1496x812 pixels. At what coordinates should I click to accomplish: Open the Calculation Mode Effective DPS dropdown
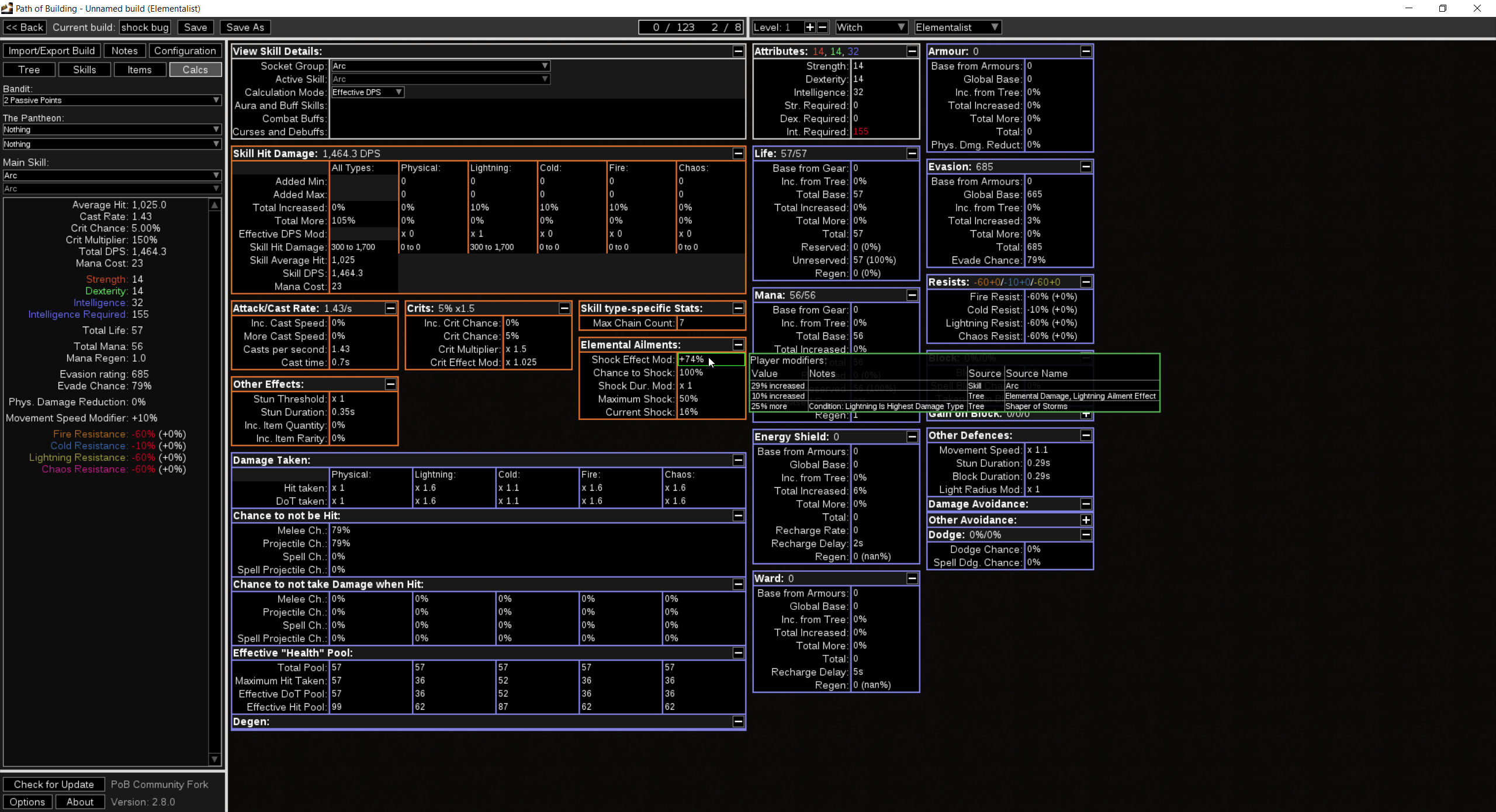tap(367, 92)
